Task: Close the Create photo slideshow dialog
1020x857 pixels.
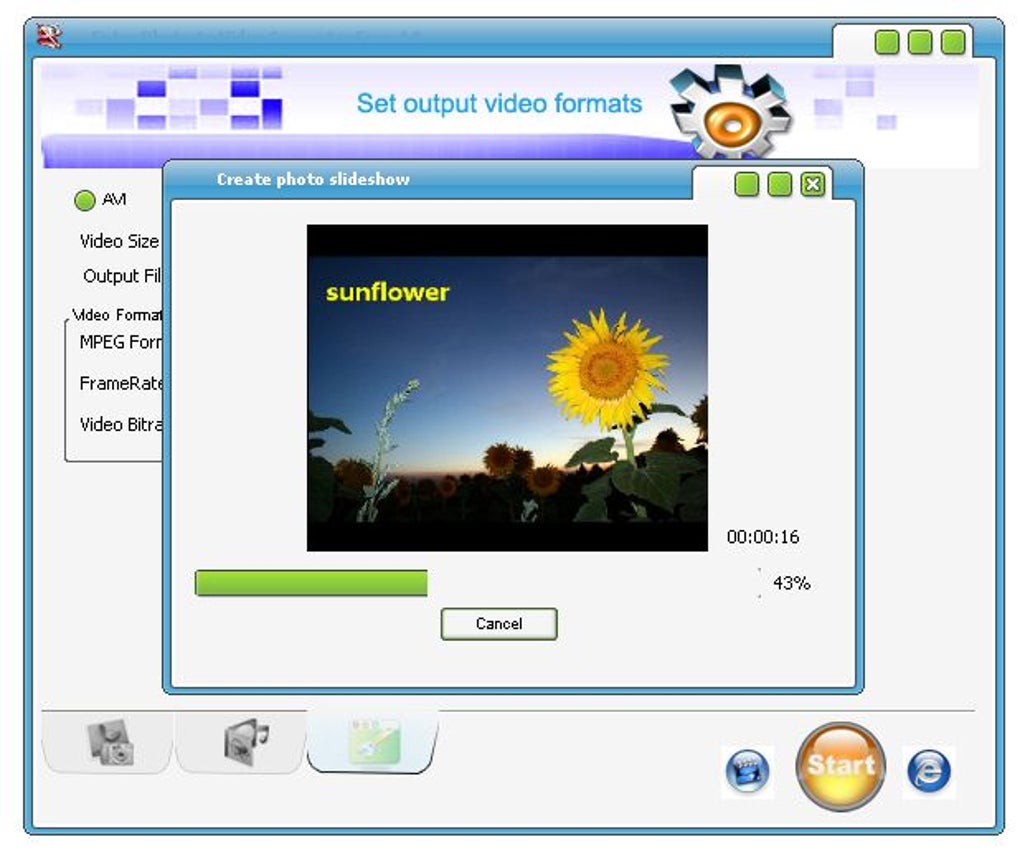Action: point(812,185)
